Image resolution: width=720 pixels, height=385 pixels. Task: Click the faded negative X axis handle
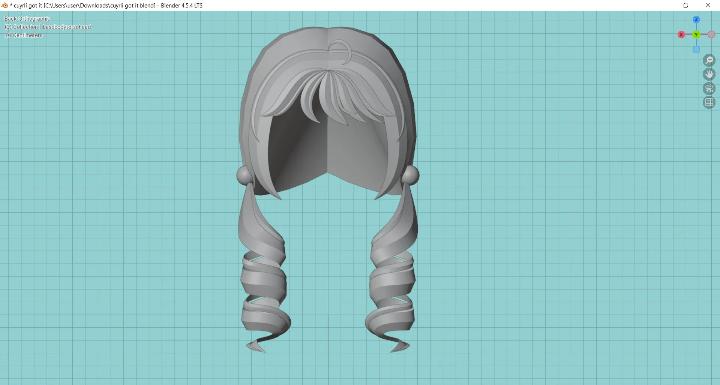(x=711, y=34)
